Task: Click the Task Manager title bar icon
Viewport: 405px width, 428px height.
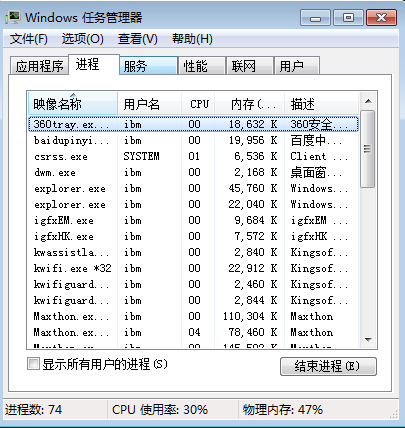Action: pyautogui.click(x=13, y=17)
